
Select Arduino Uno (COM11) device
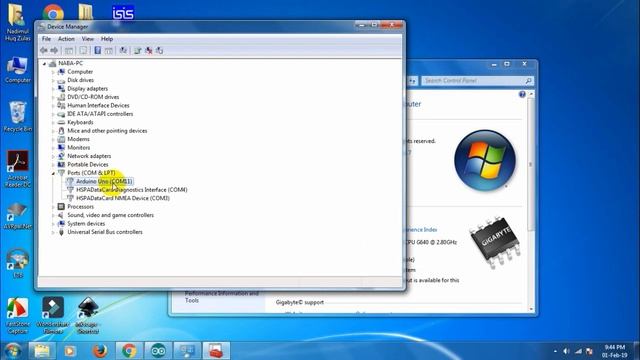click(x=104, y=181)
